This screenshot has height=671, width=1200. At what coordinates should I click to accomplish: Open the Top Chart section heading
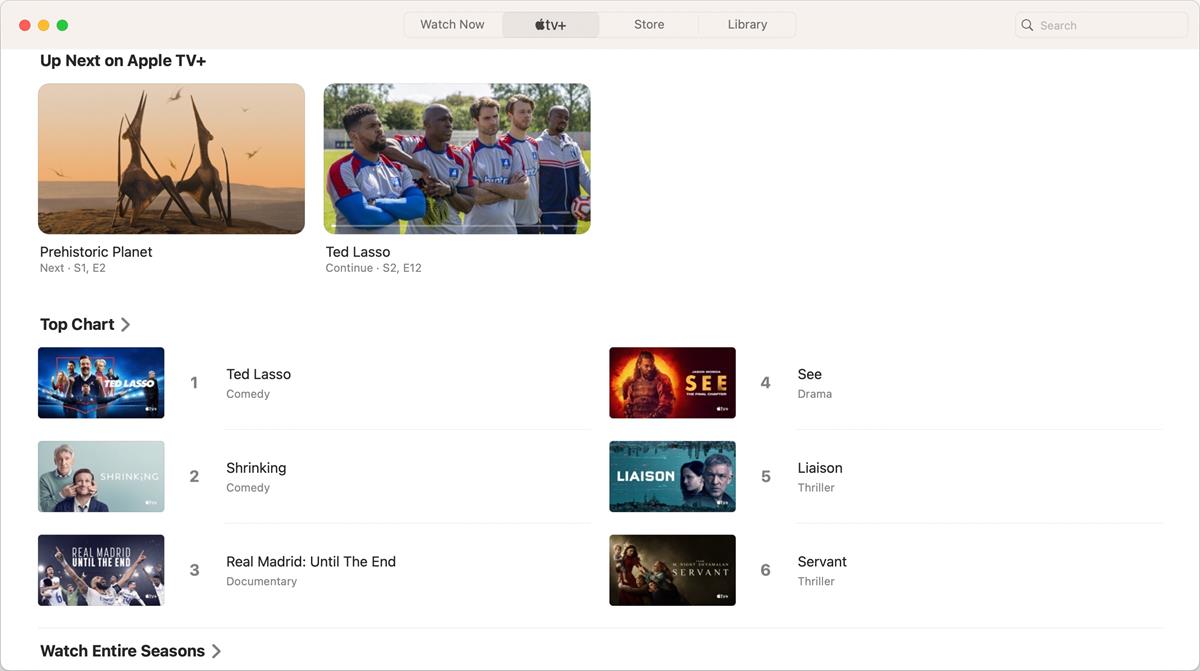point(77,324)
